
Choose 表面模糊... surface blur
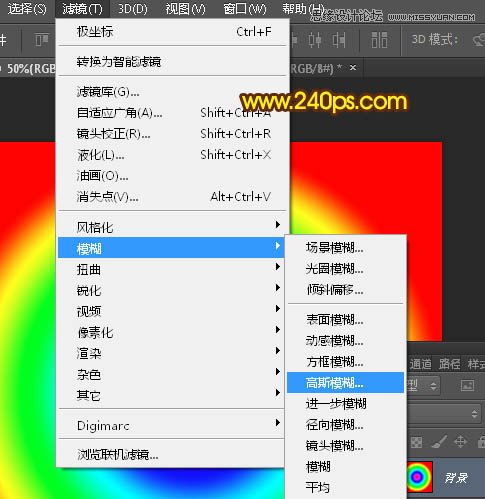[346, 320]
